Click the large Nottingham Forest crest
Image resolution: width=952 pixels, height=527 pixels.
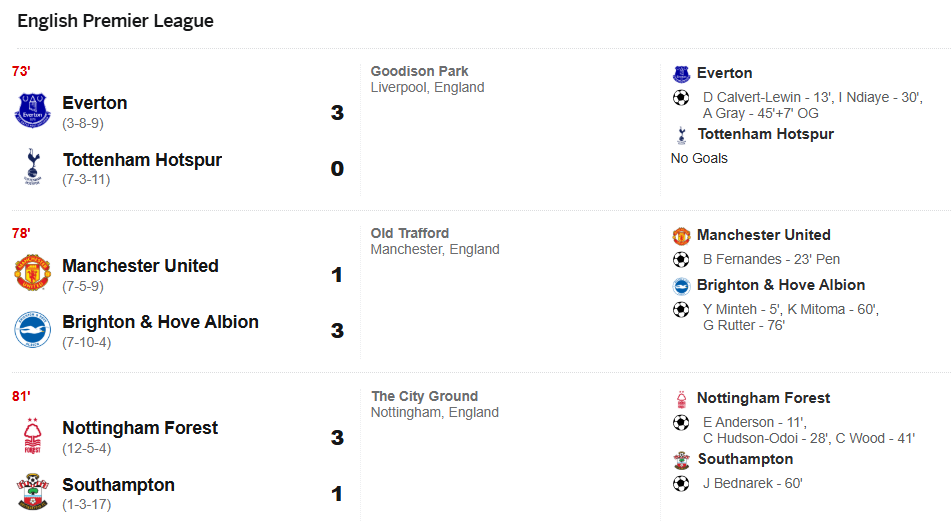pos(32,436)
